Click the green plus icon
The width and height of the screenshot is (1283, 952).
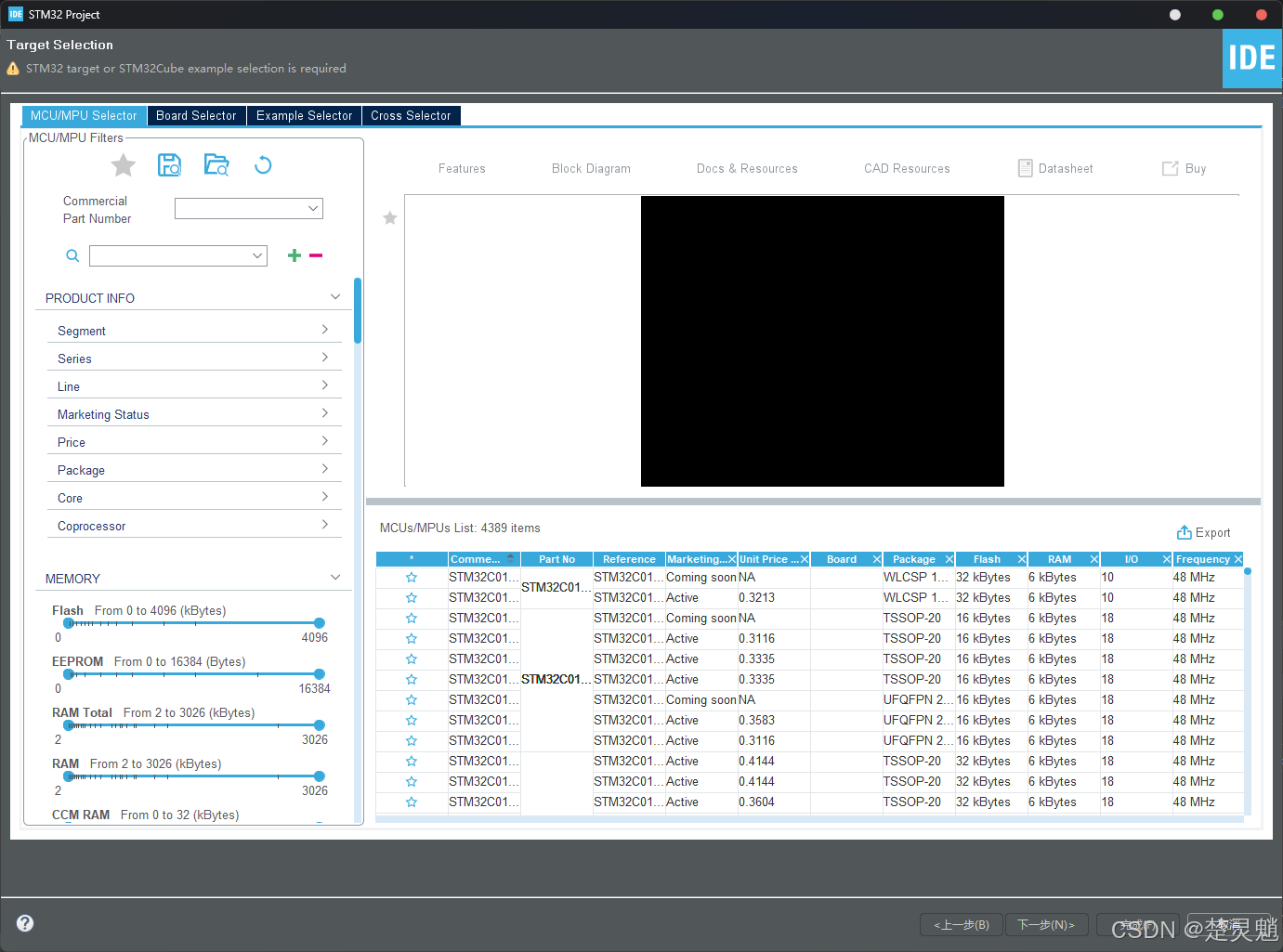295,255
